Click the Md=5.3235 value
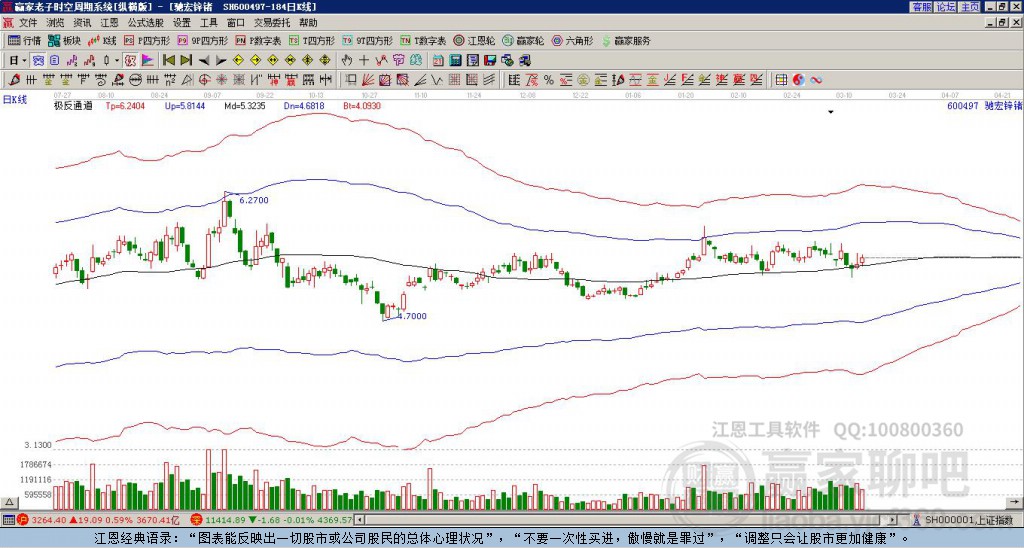The height and width of the screenshot is (548, 1024). point(245,106)
